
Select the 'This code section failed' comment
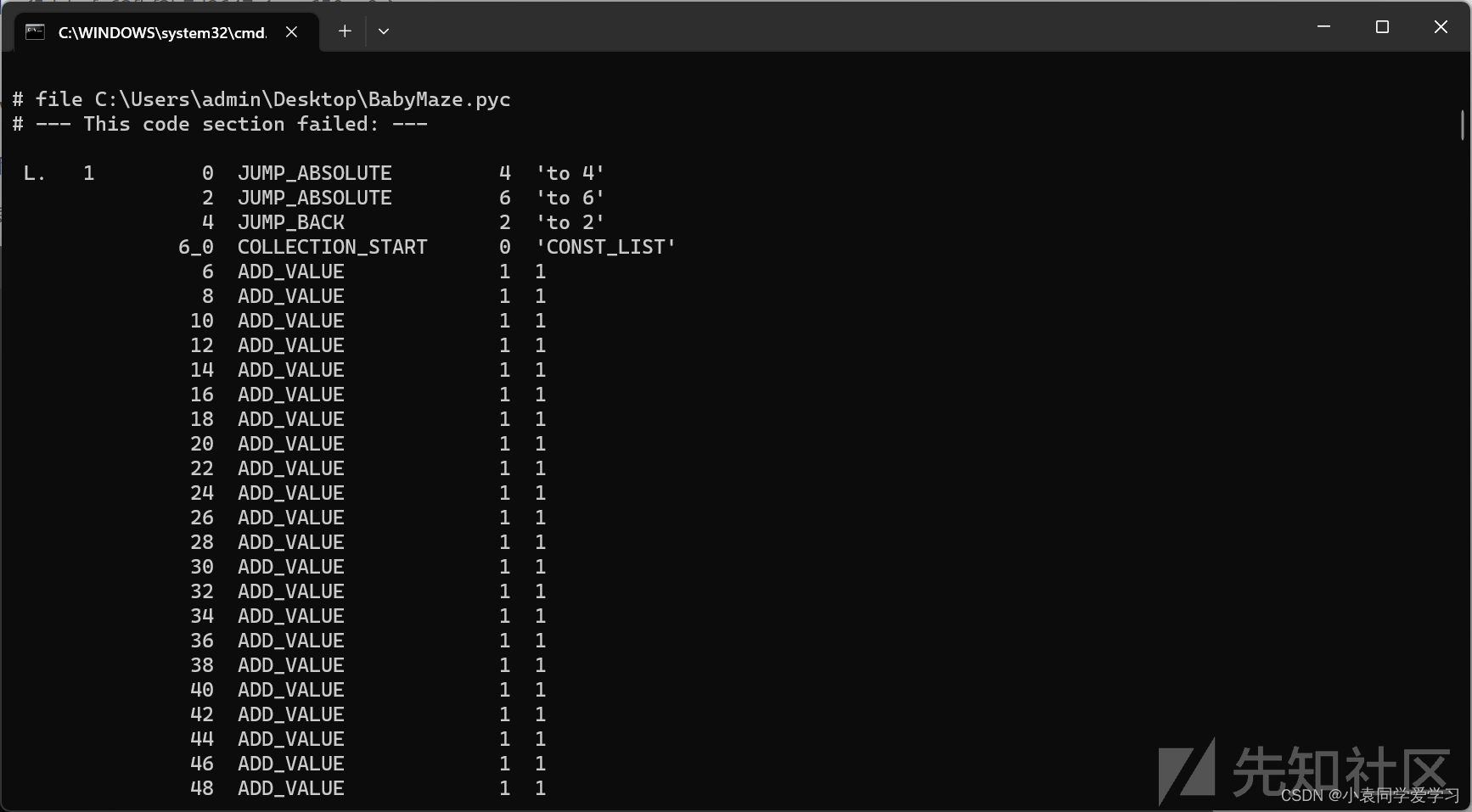tap(219, 124)
